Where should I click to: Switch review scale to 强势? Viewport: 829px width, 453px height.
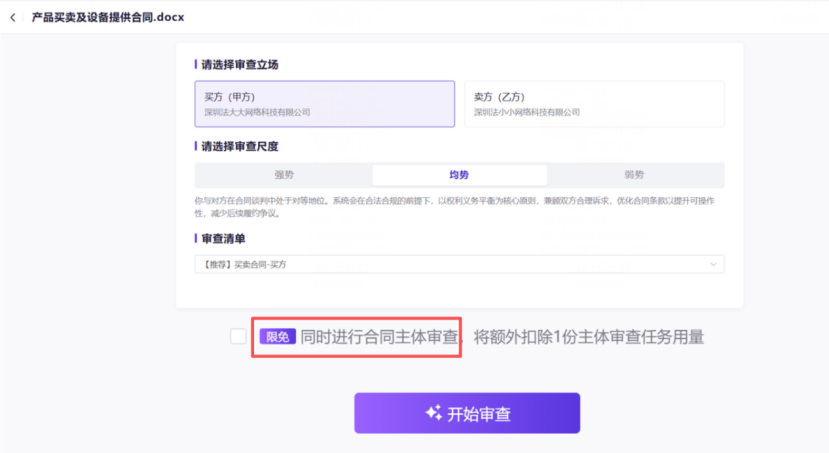click(x=284, y=175)
